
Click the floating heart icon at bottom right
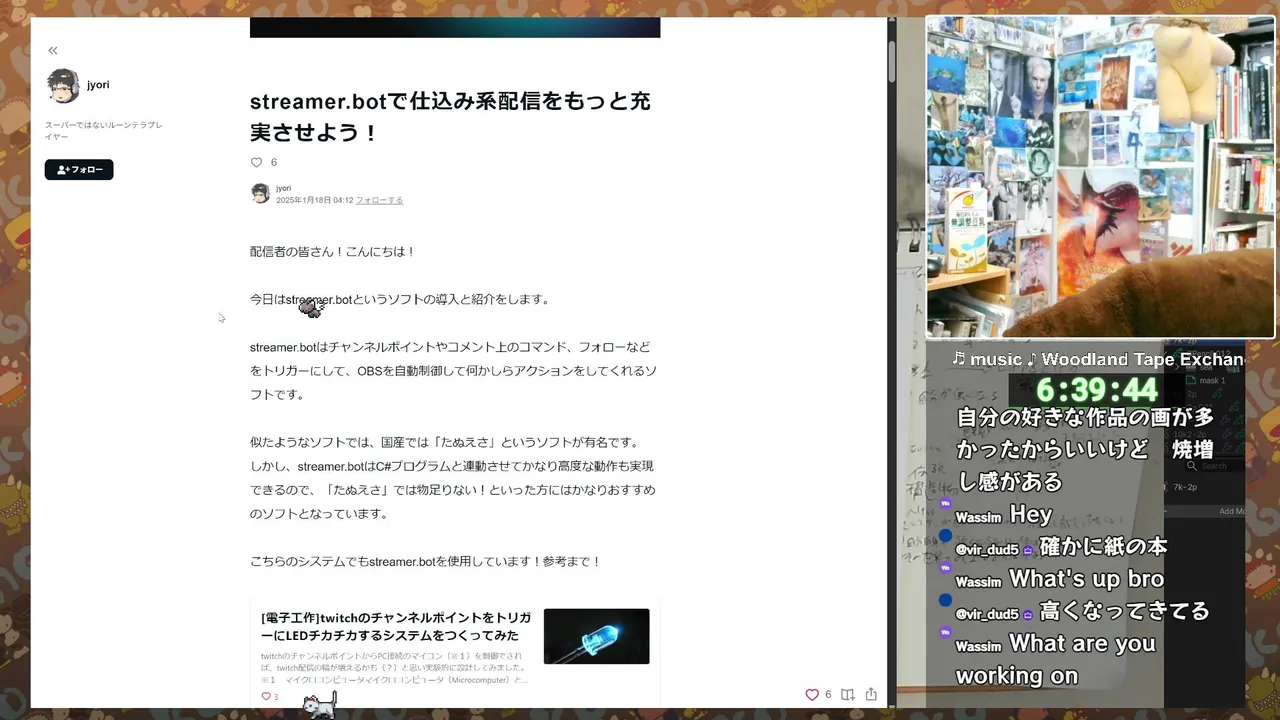coord(812,694)
